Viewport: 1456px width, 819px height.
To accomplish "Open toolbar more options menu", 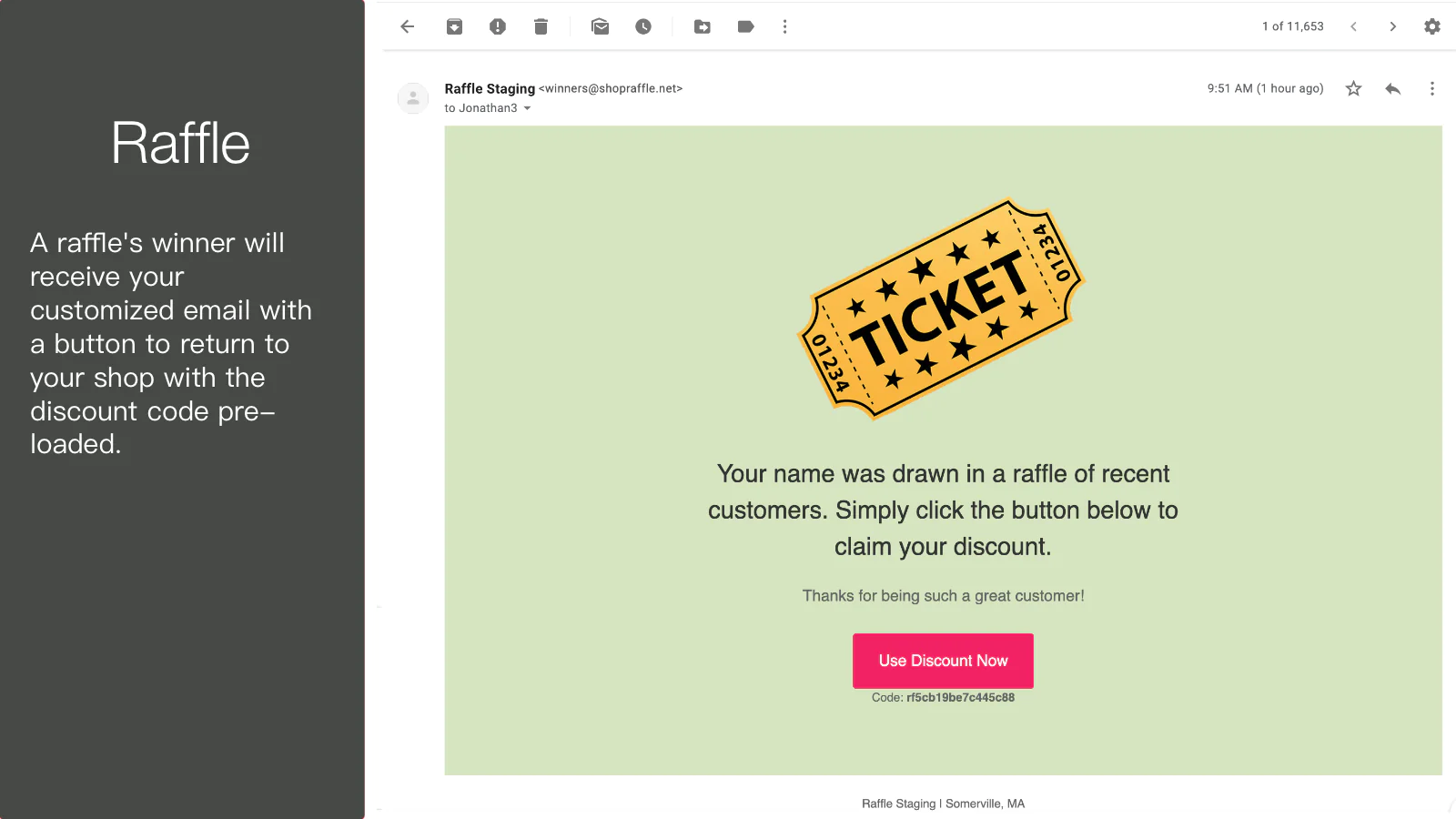I will pos(785,26).
